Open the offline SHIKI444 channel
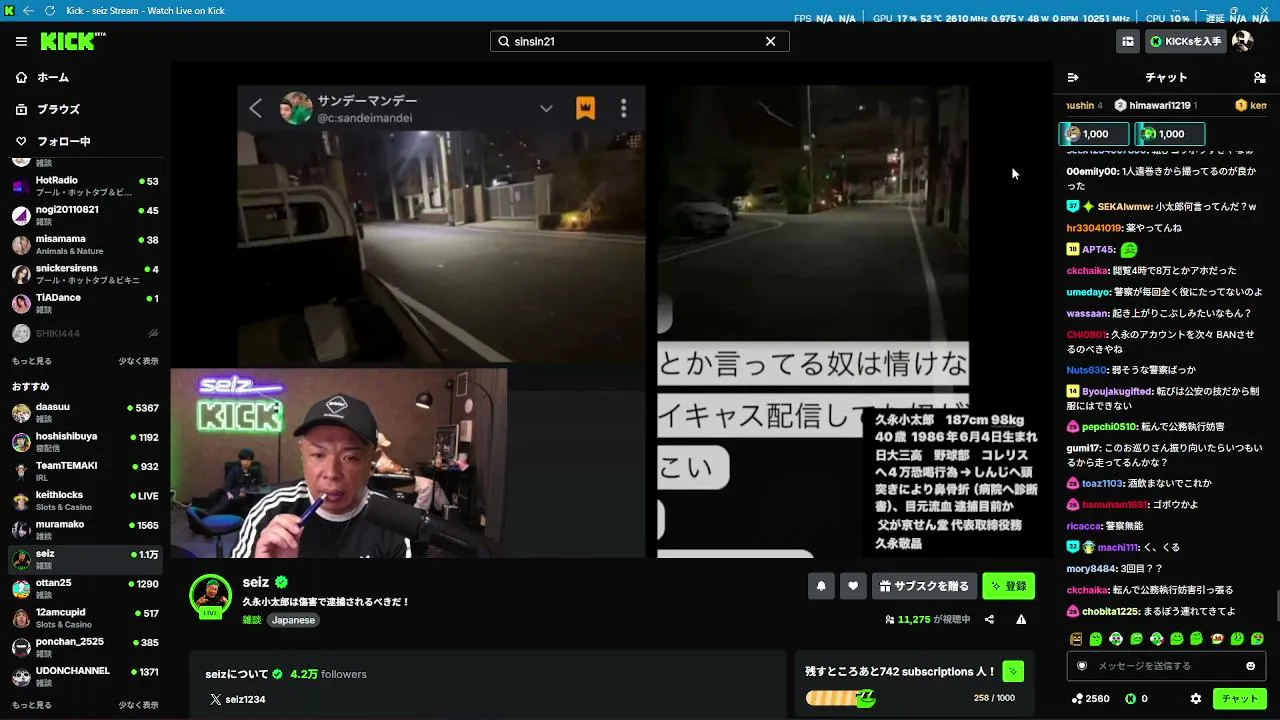The width and height of the screenshot is (1280, 720). (x=85, y=333)
